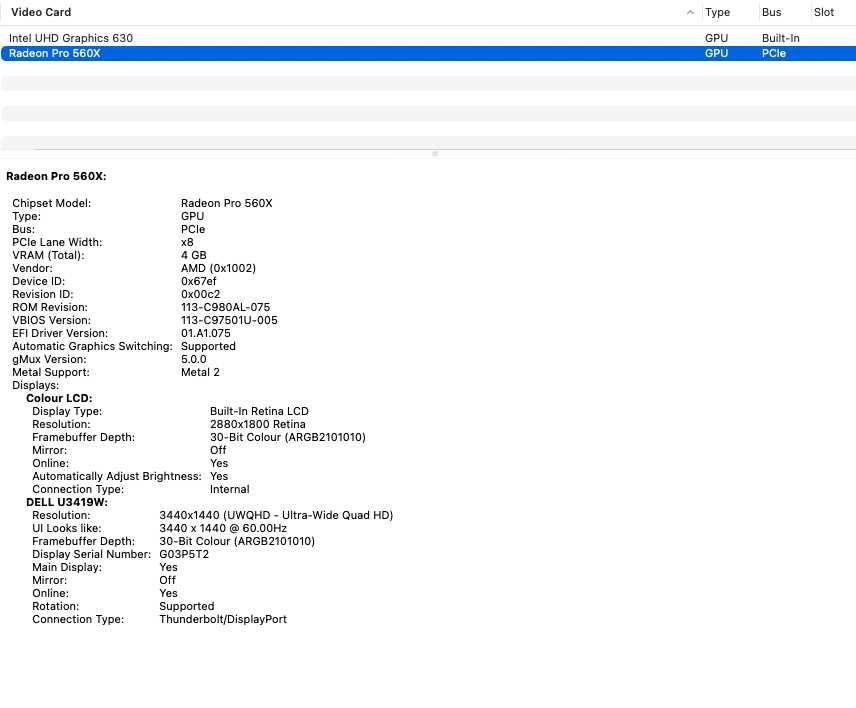Viewport: 856px width, 708px height.
Task: Click the 'Main Display:' label
Action: coord(67,567)
